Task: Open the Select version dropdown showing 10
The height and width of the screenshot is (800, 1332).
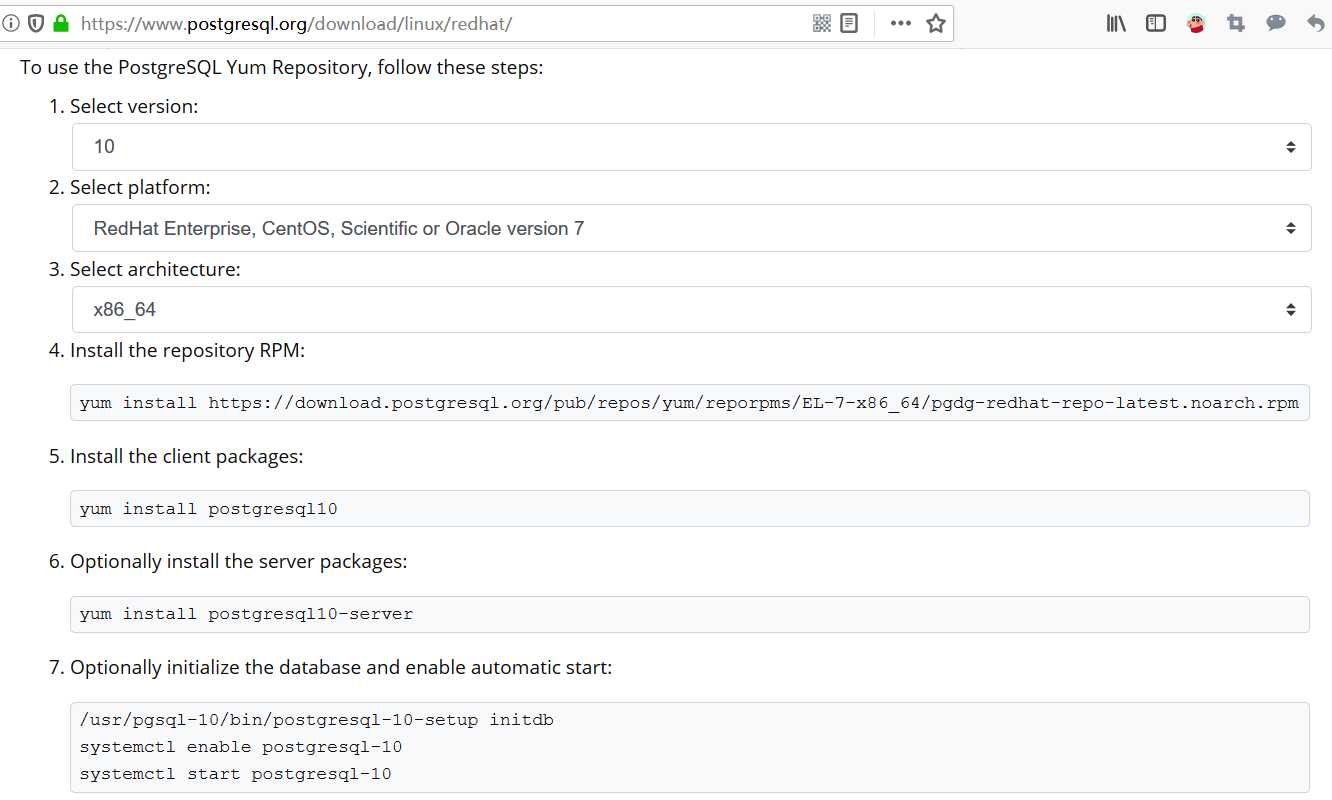Action: (691, 147)
